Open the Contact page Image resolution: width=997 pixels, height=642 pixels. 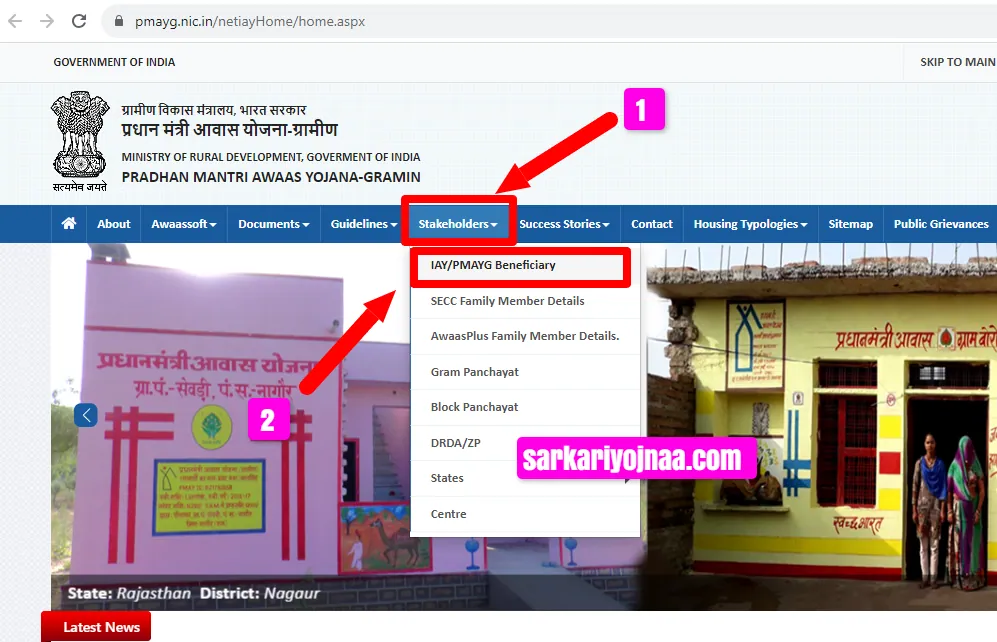[652, 224]
